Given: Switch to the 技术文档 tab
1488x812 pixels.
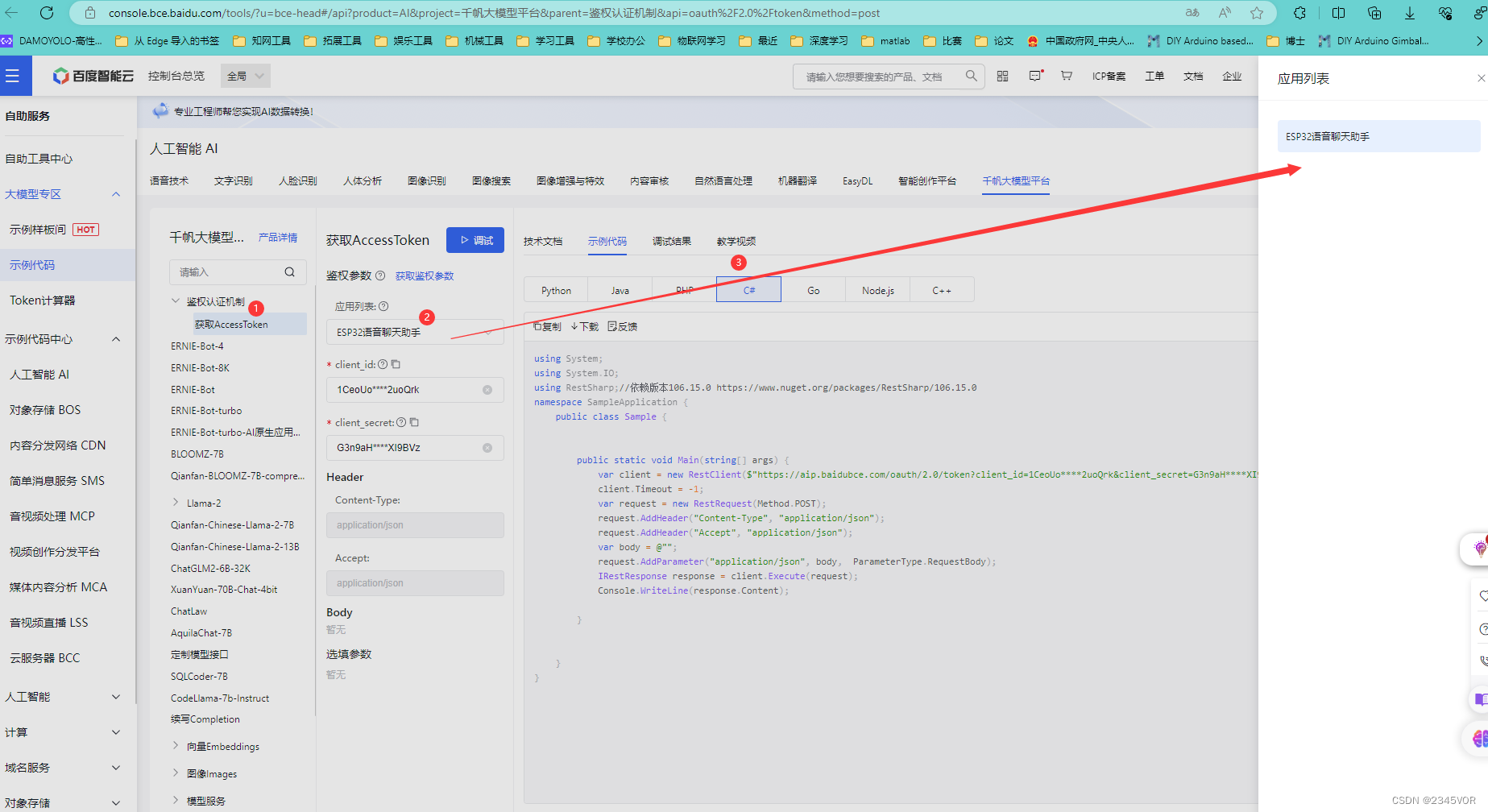Looking at the screenshot, I should (543, 241).
